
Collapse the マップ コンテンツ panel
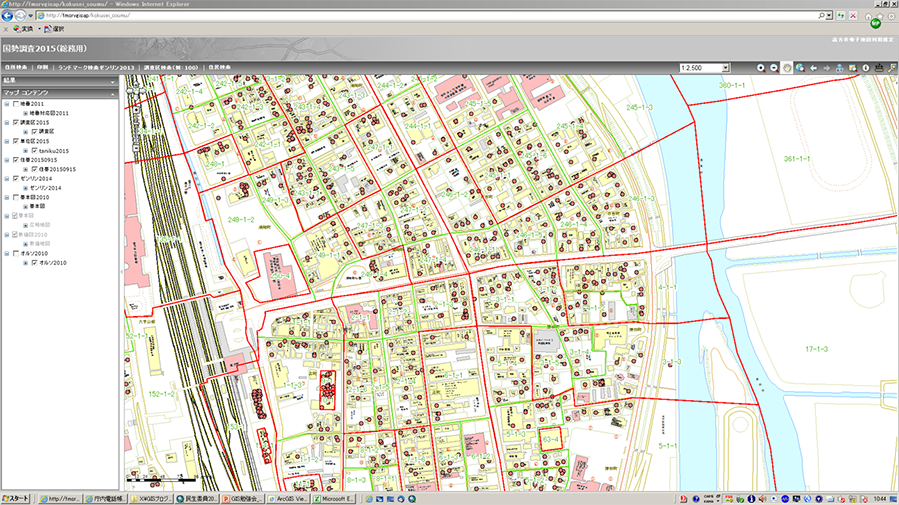coord(114,93)
